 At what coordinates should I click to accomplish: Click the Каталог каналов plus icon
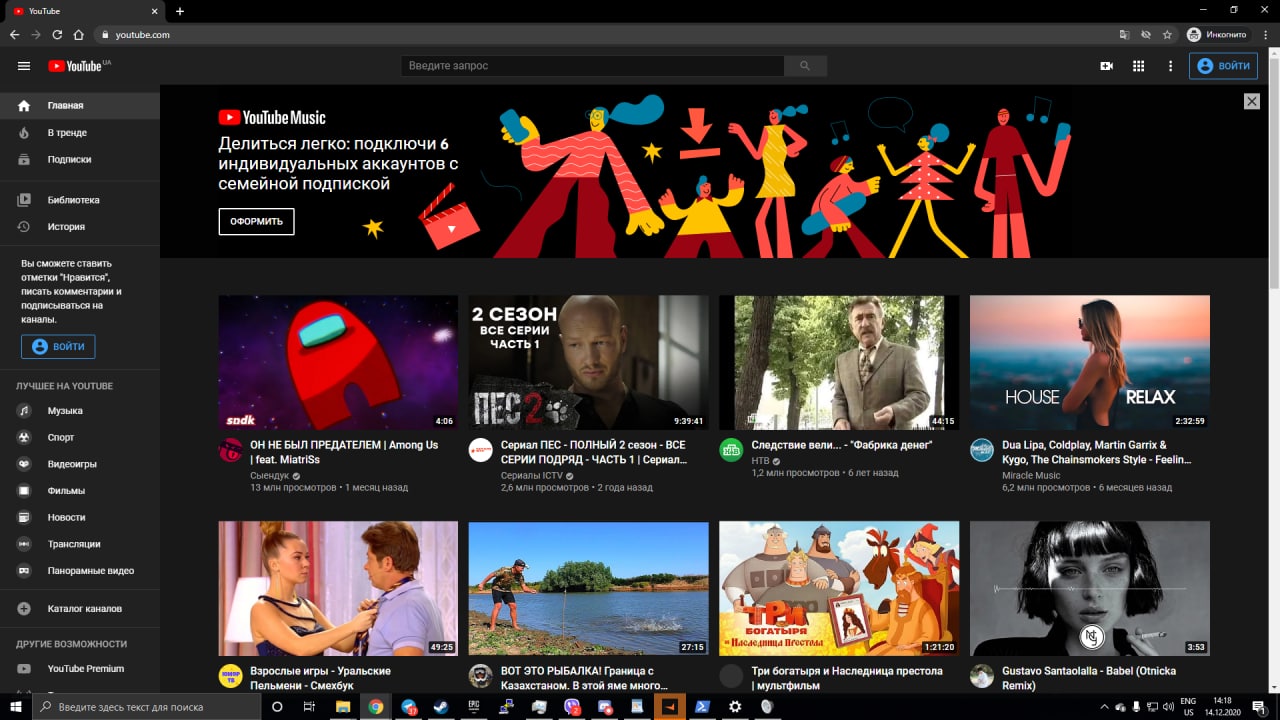click(x=24, y=608)
